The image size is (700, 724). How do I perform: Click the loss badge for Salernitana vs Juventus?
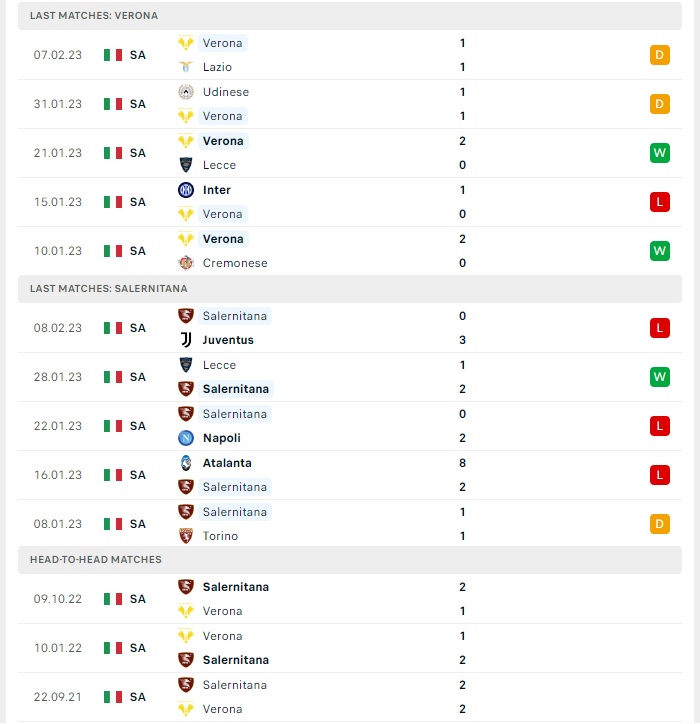coord(659,328)
